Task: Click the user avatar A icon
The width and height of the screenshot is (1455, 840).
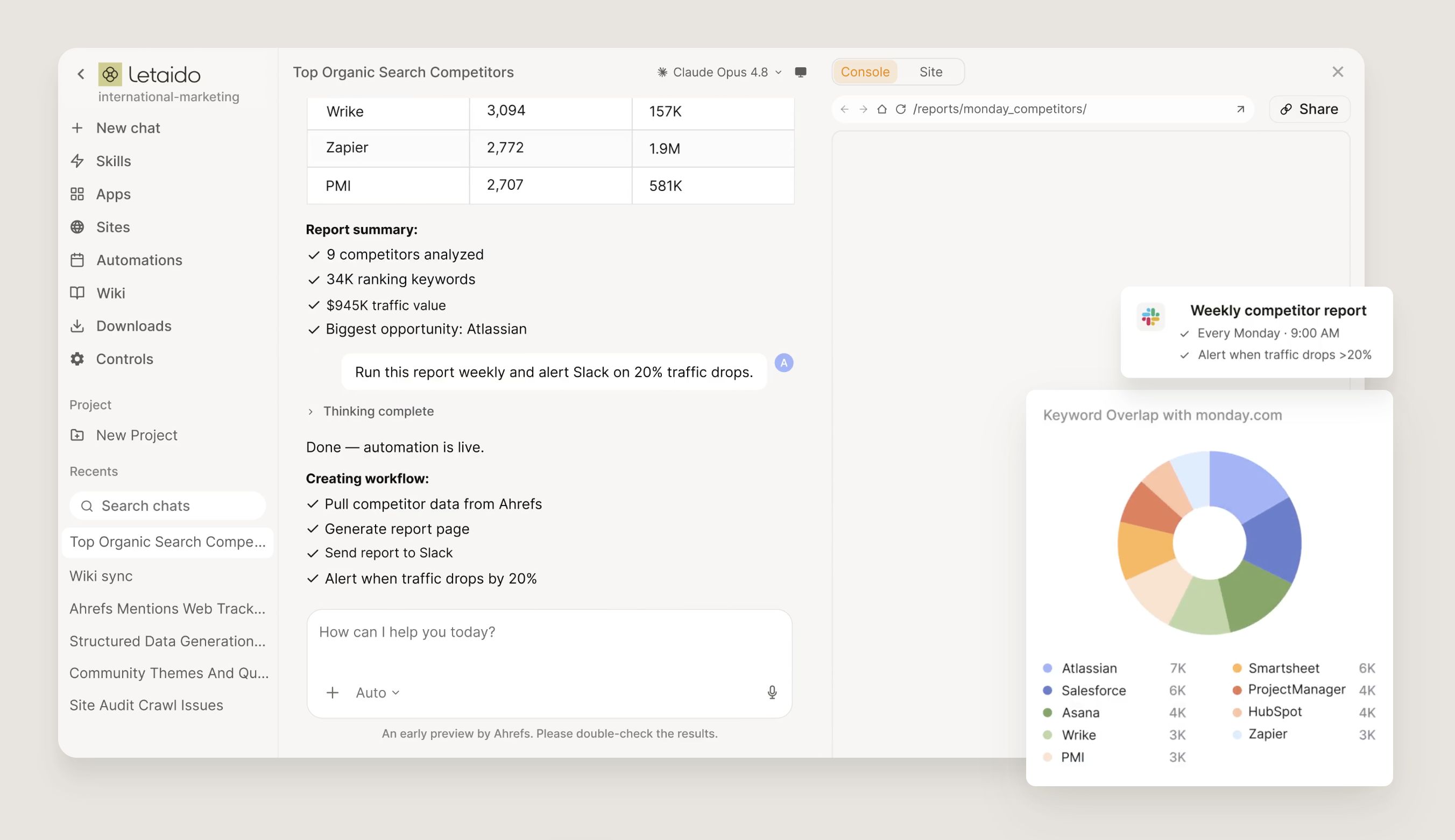Action: [783, 362]
